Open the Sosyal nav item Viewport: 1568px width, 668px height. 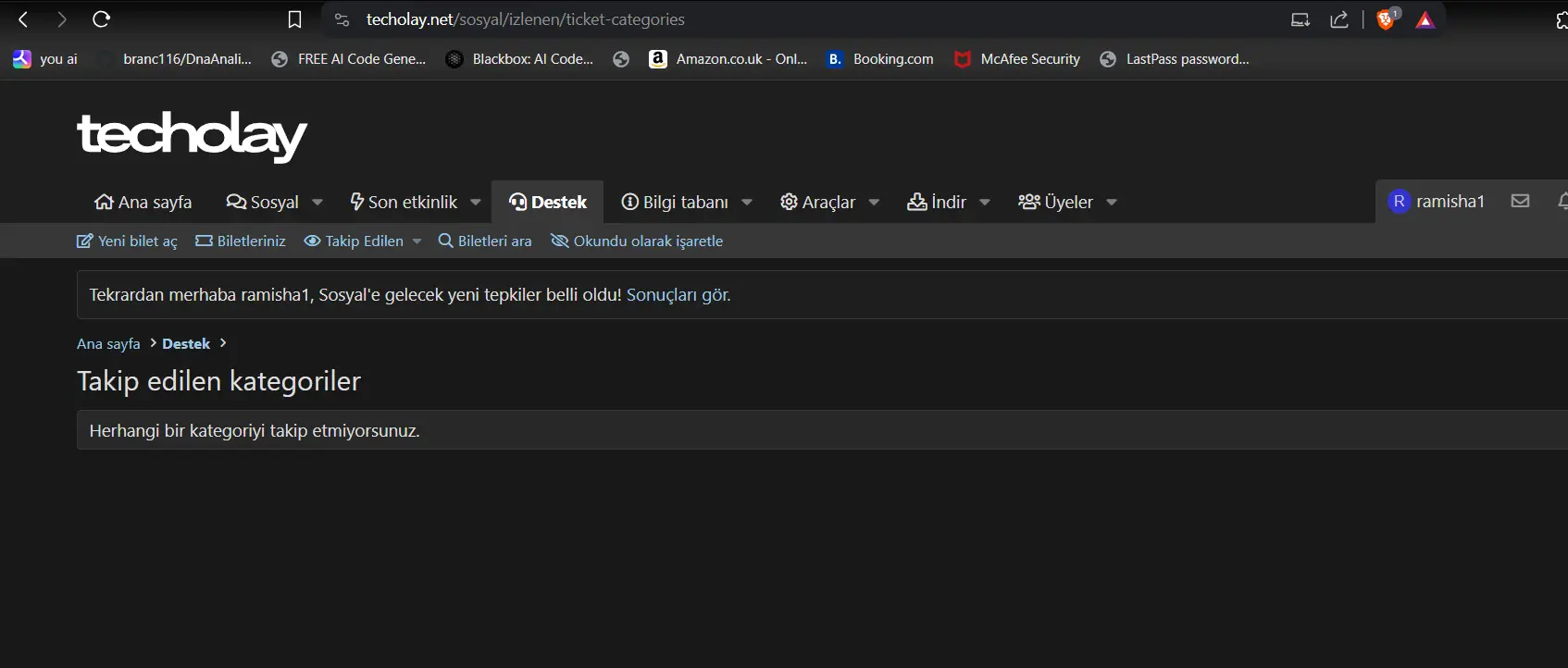coord(263,202)
